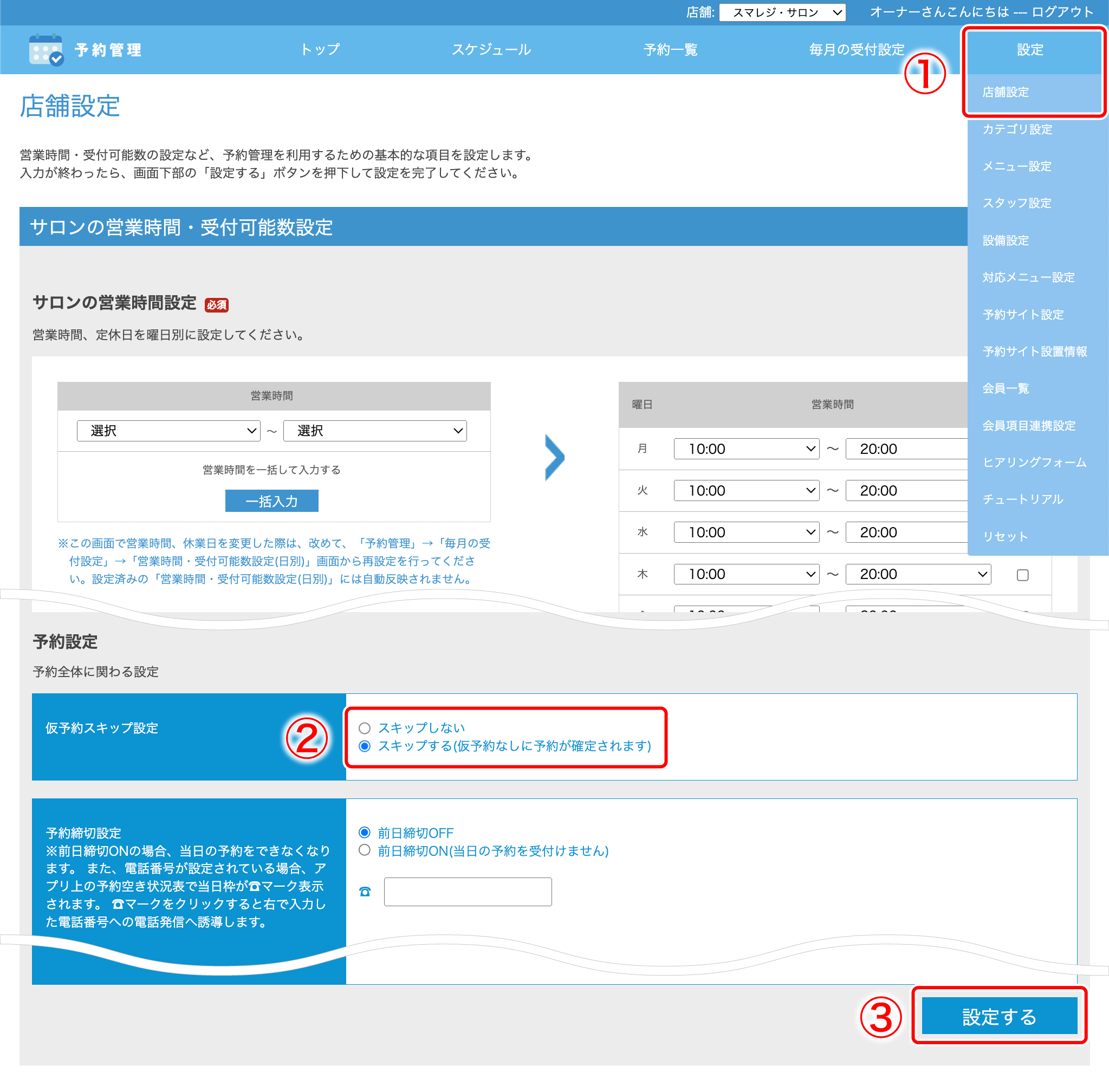The height and width of the screenshot is (1092, 1109).
Task: Tick the Thursday closed-day checkbox
Action: tap(1022, 575)
